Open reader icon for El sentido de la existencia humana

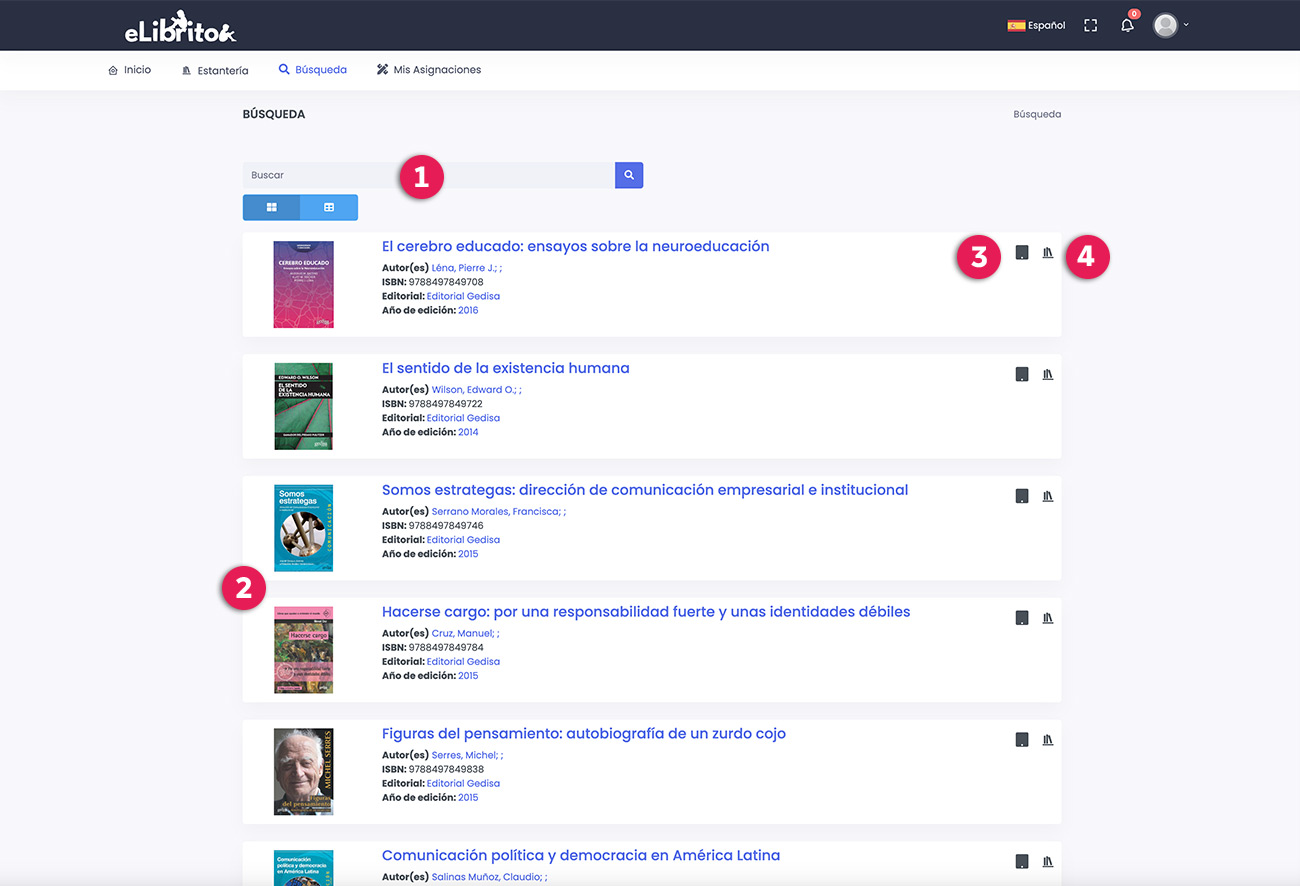(1022, 374)
